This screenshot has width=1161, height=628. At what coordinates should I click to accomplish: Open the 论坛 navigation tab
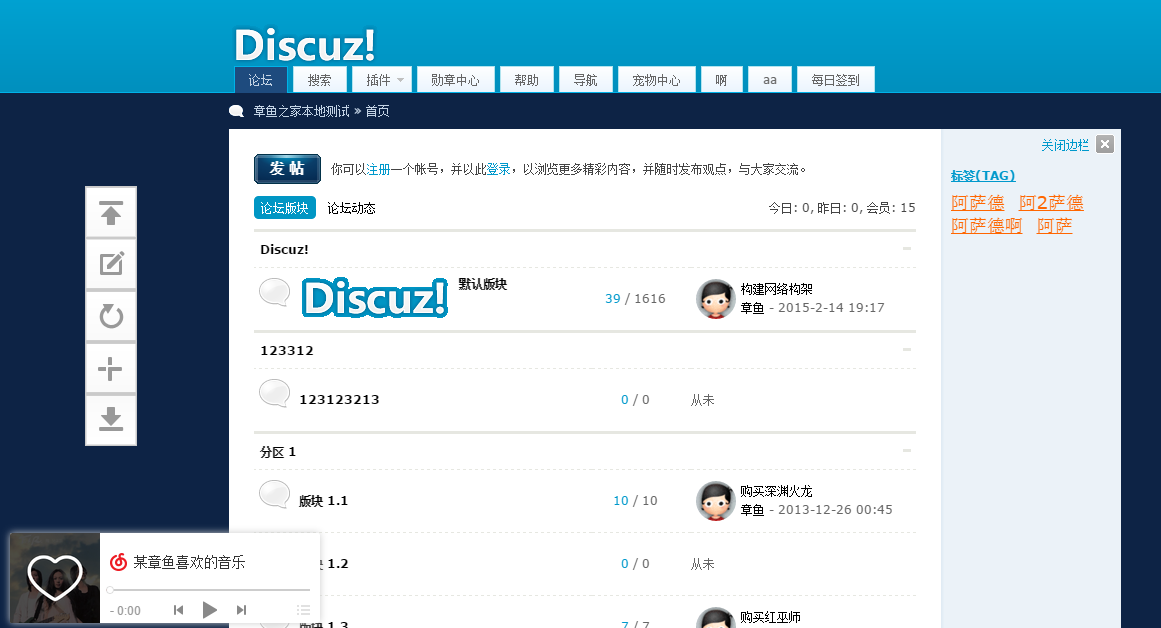261,79
